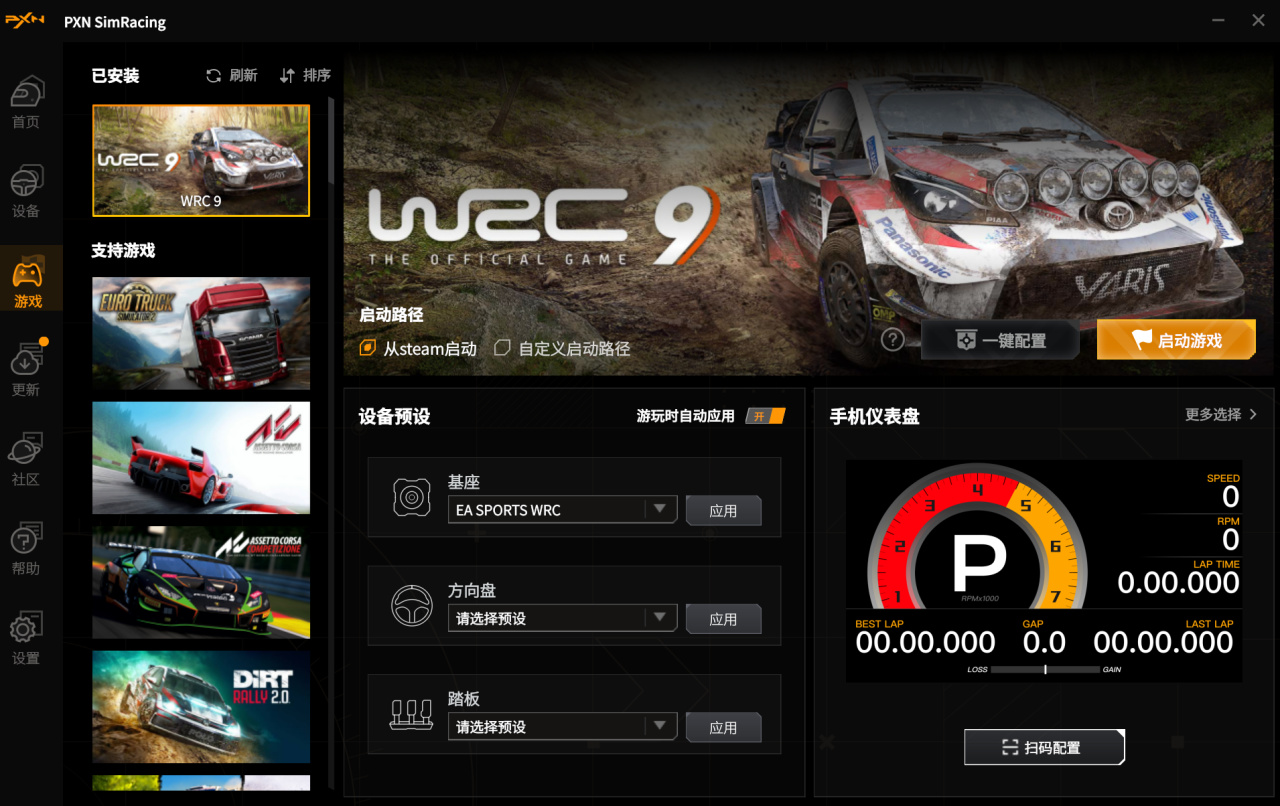Click the 启动路径 label

[391, 314]
